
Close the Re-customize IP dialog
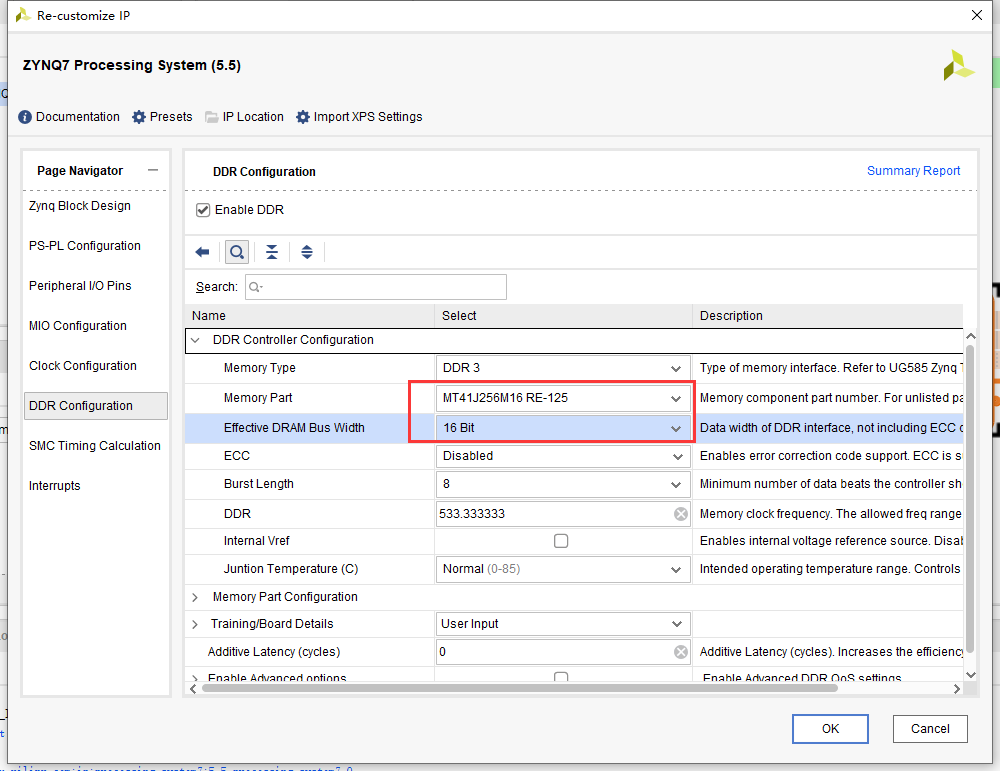pos(976,15)
